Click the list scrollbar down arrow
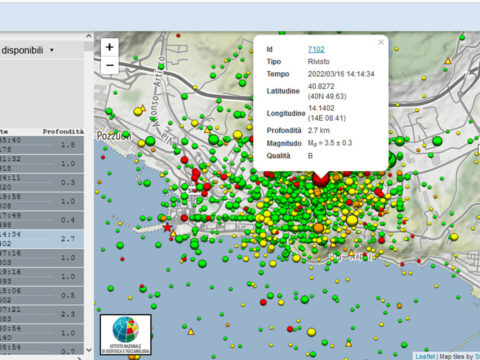The image size is (480, 360). pyautogui.click(x=89, y=350)
